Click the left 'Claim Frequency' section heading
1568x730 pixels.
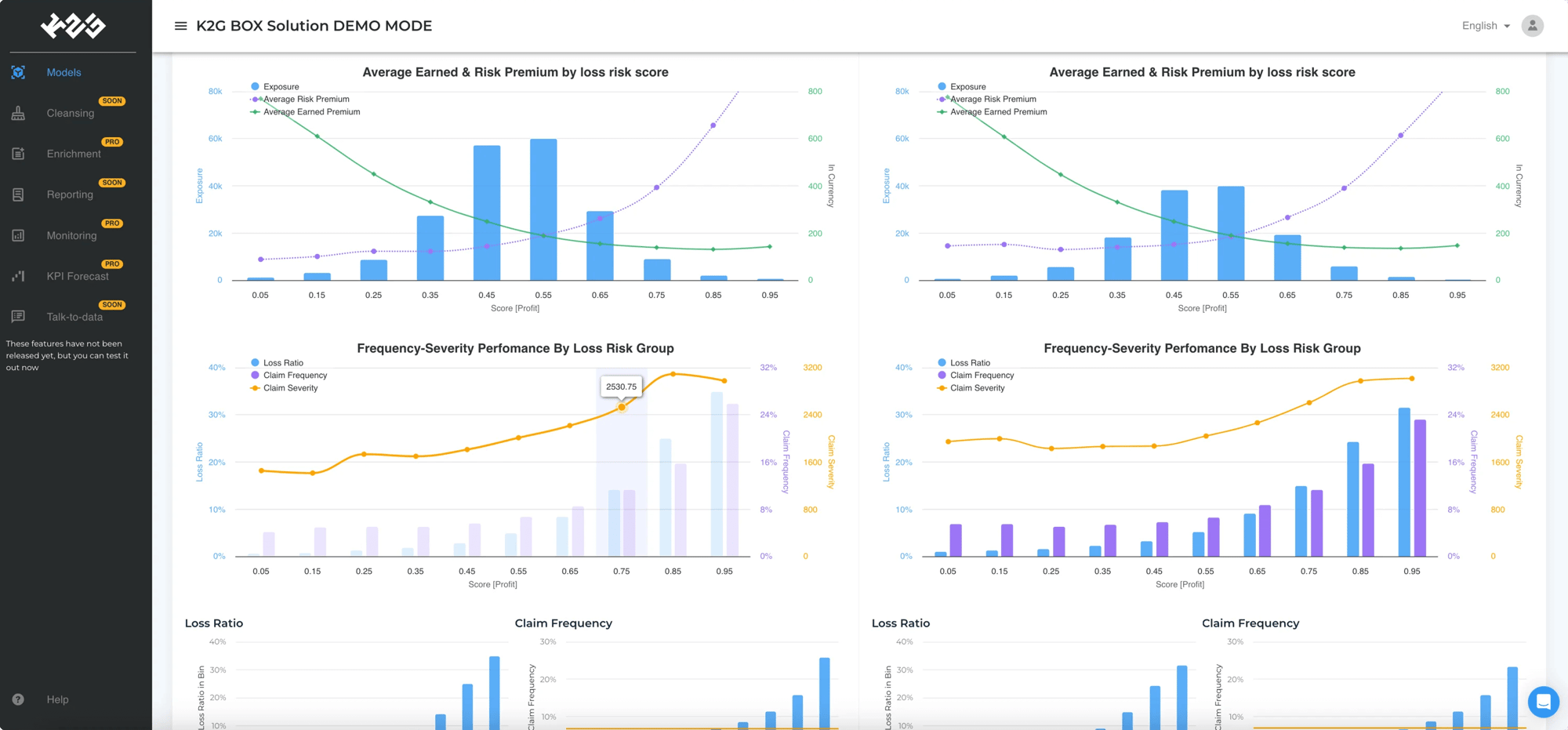564,623
